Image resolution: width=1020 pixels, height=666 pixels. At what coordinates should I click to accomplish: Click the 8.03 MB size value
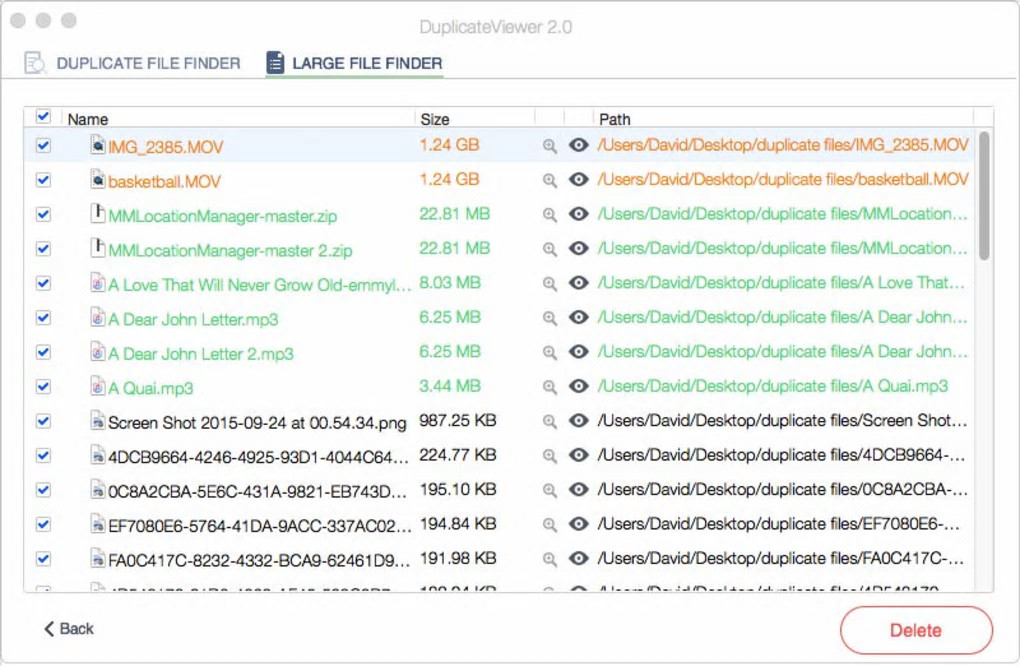(x=450, y=283)
